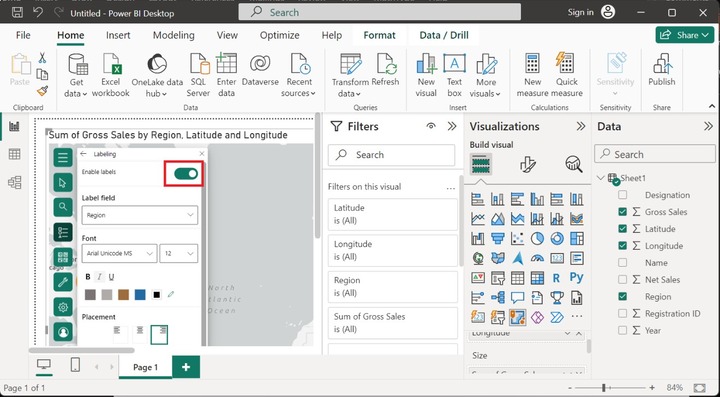Check the Net Sales field checkbox
Viewport: 720px width, 397px height.
click(622, 280)
